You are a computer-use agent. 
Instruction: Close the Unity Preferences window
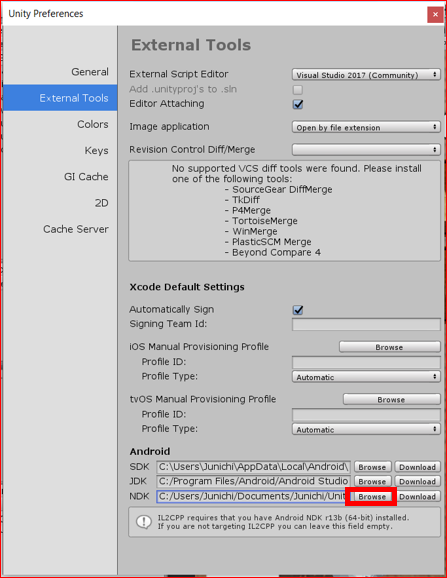[435, 15]
